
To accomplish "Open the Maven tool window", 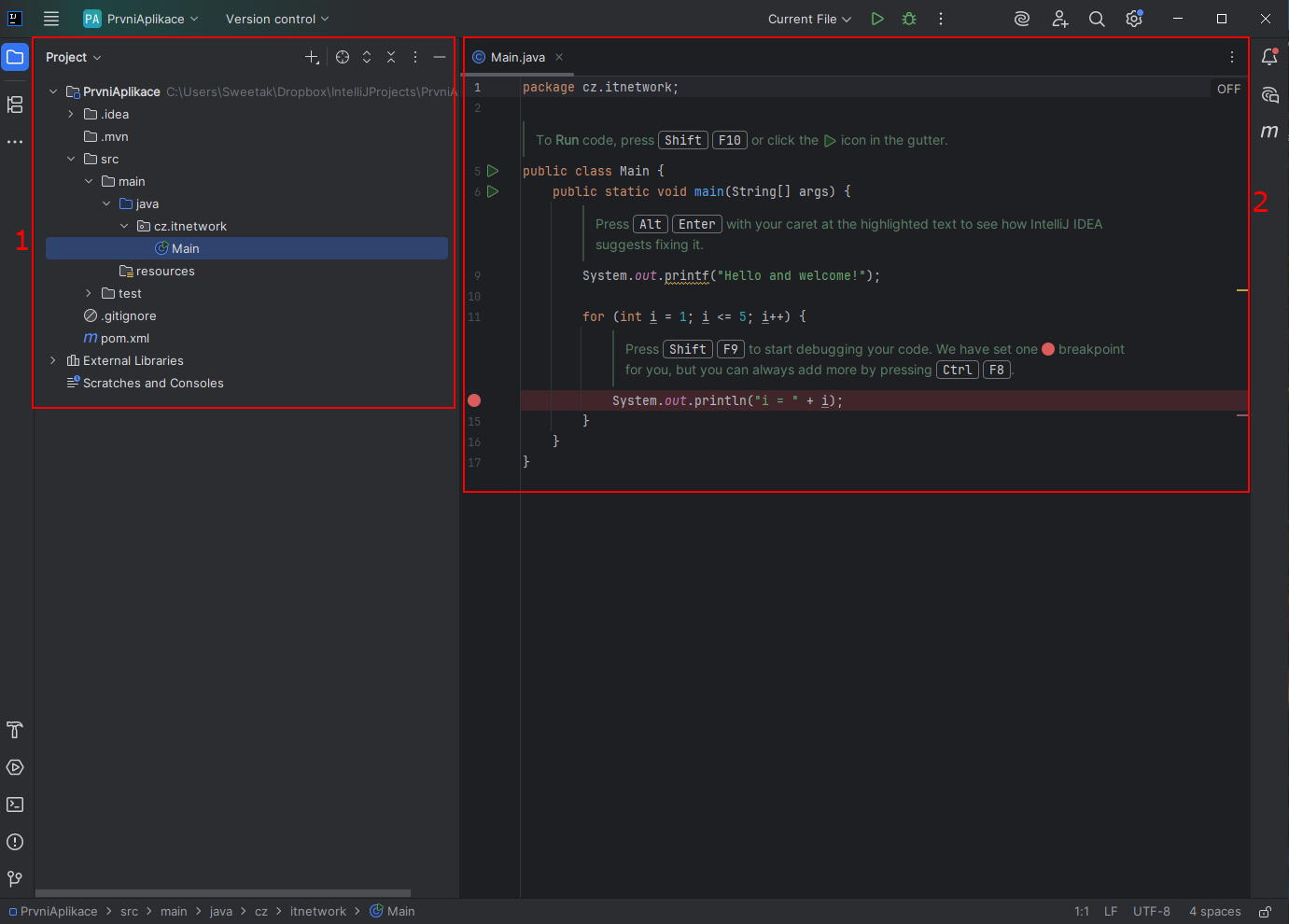I will 1269,132.
